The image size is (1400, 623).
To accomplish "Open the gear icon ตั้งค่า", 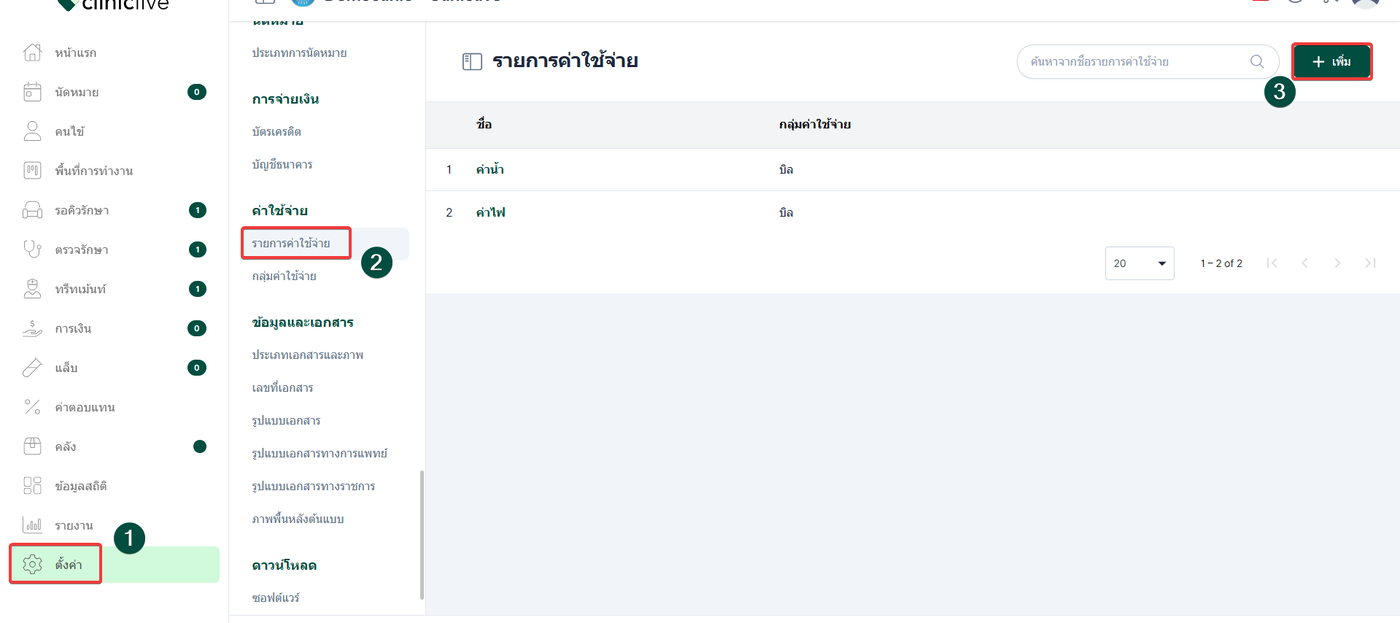I will pyautogui.click(x=32, y=565).
